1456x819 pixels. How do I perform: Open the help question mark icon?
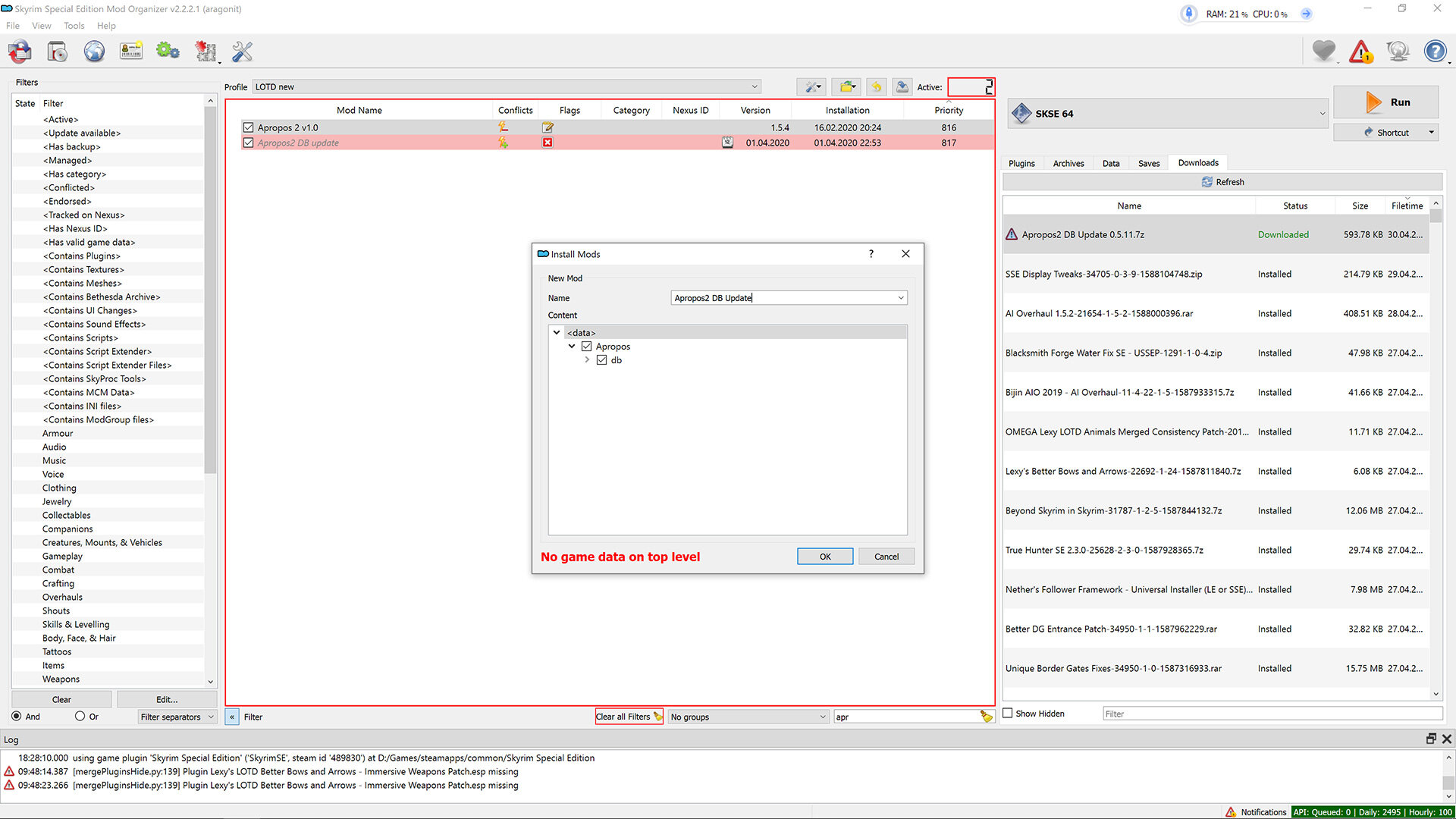click(1435, 52)
